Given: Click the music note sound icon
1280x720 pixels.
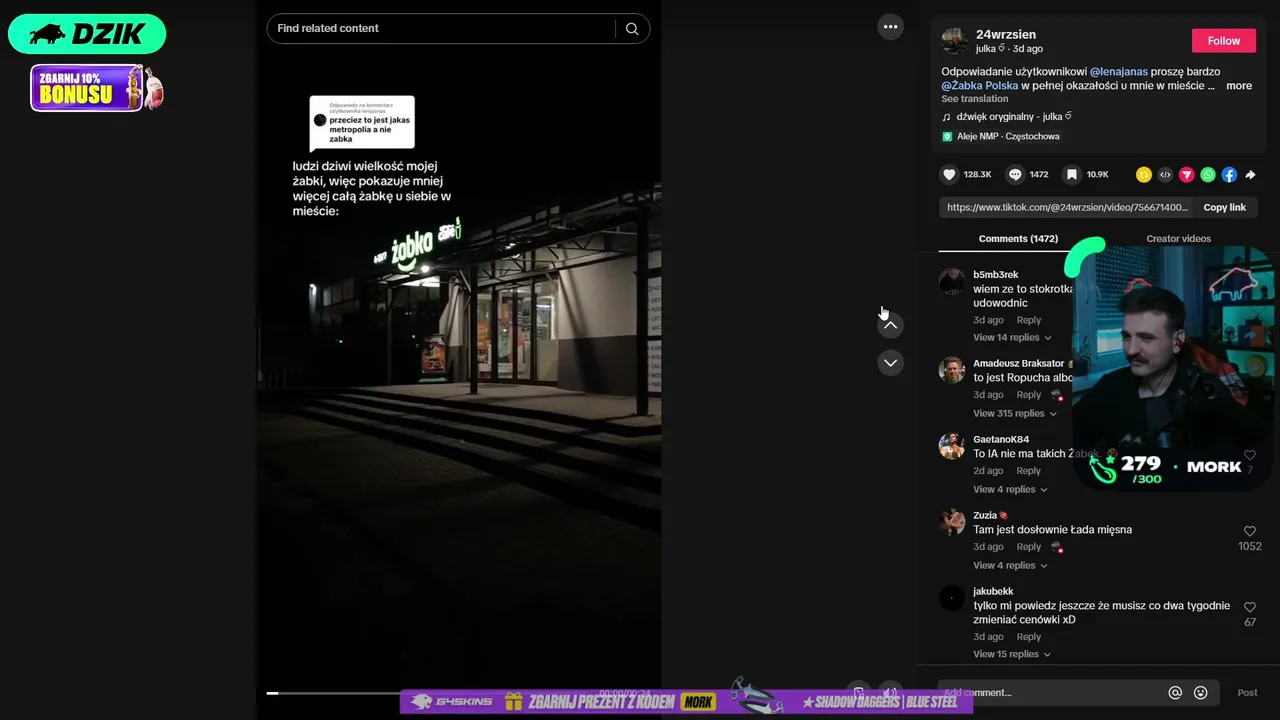Looking at the screenshot, I should coord(947,117).
